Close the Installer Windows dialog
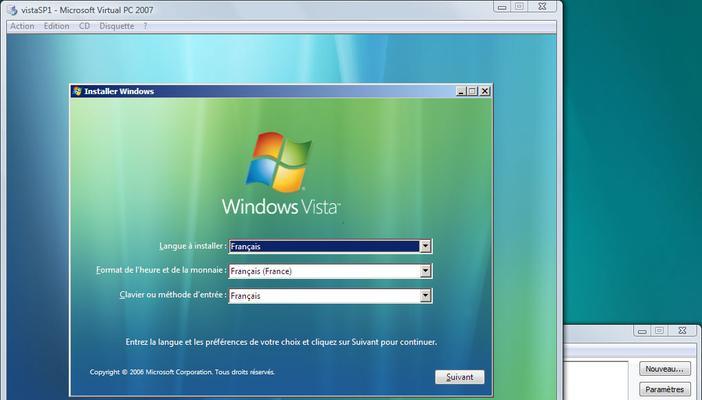Viewport: 702px width, 400px height. [x=485, y=91]
